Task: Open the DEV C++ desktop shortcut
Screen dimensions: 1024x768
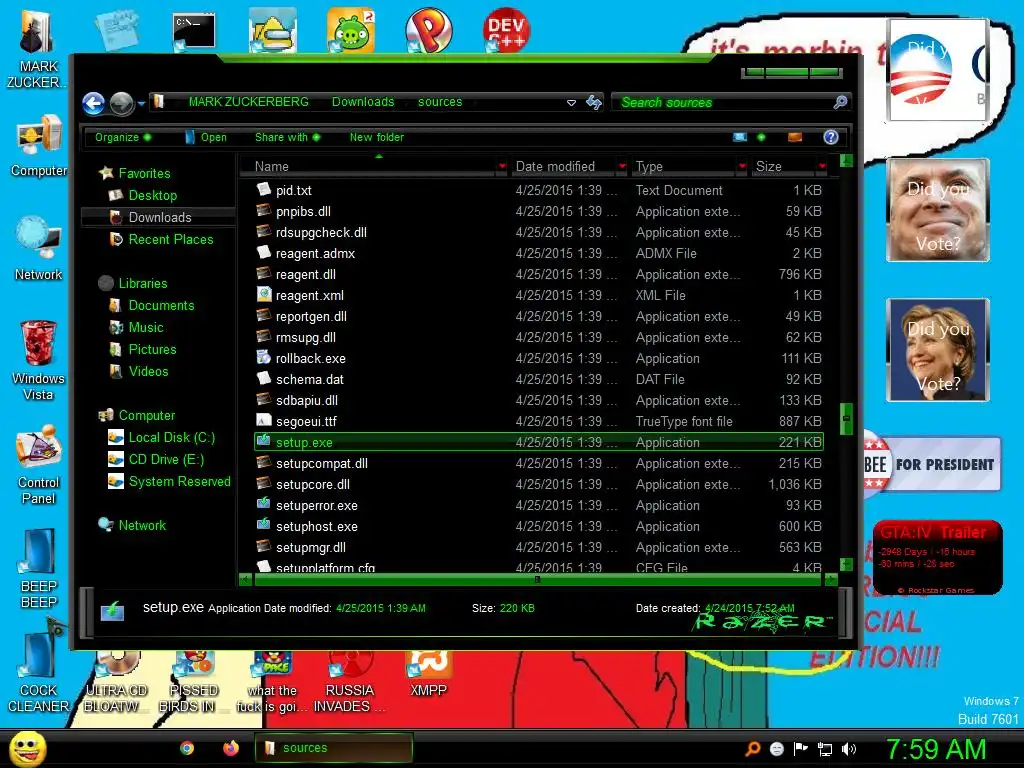Action: point(506,29)
